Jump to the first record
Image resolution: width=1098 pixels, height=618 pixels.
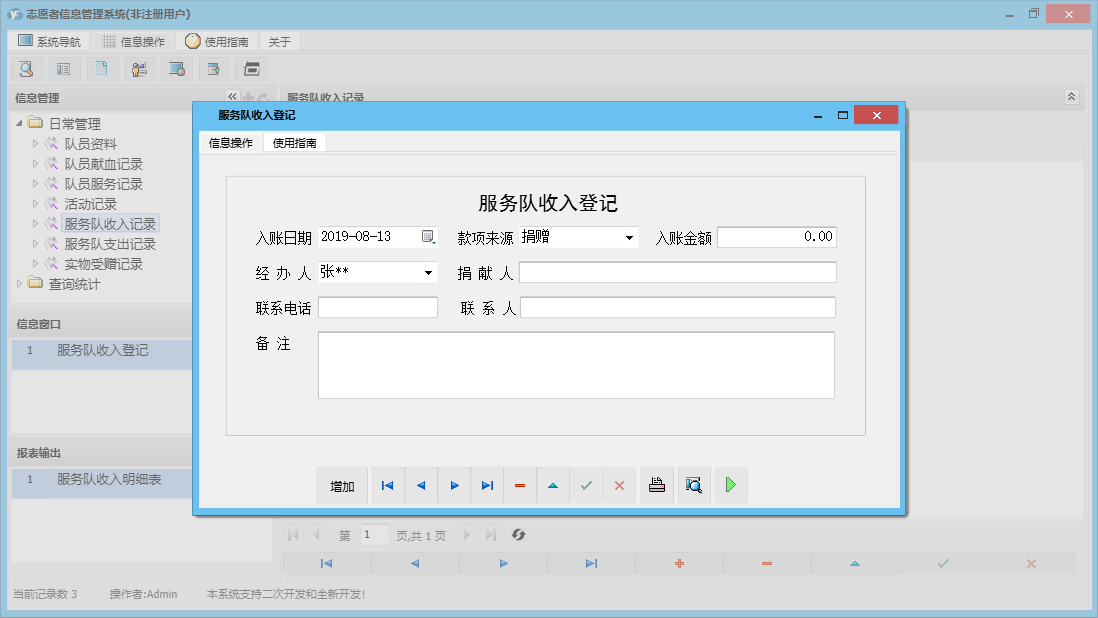tap(387, 485)
